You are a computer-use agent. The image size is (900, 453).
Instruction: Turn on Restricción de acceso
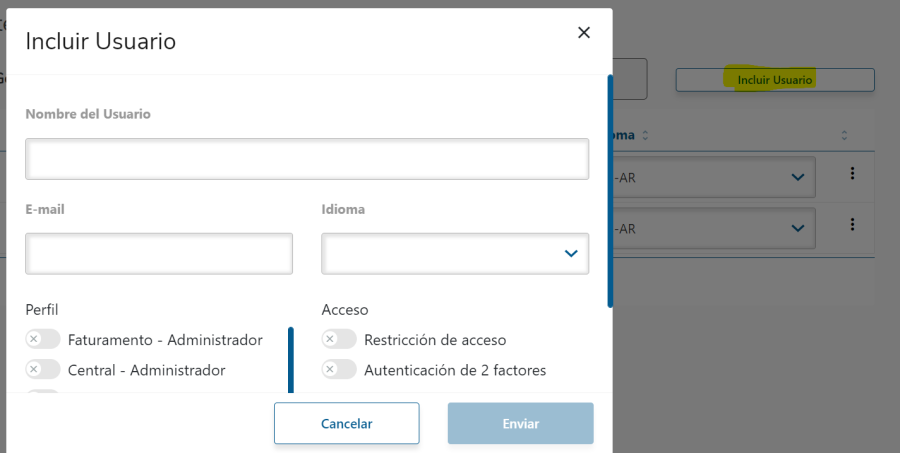[x=339, y=340]
